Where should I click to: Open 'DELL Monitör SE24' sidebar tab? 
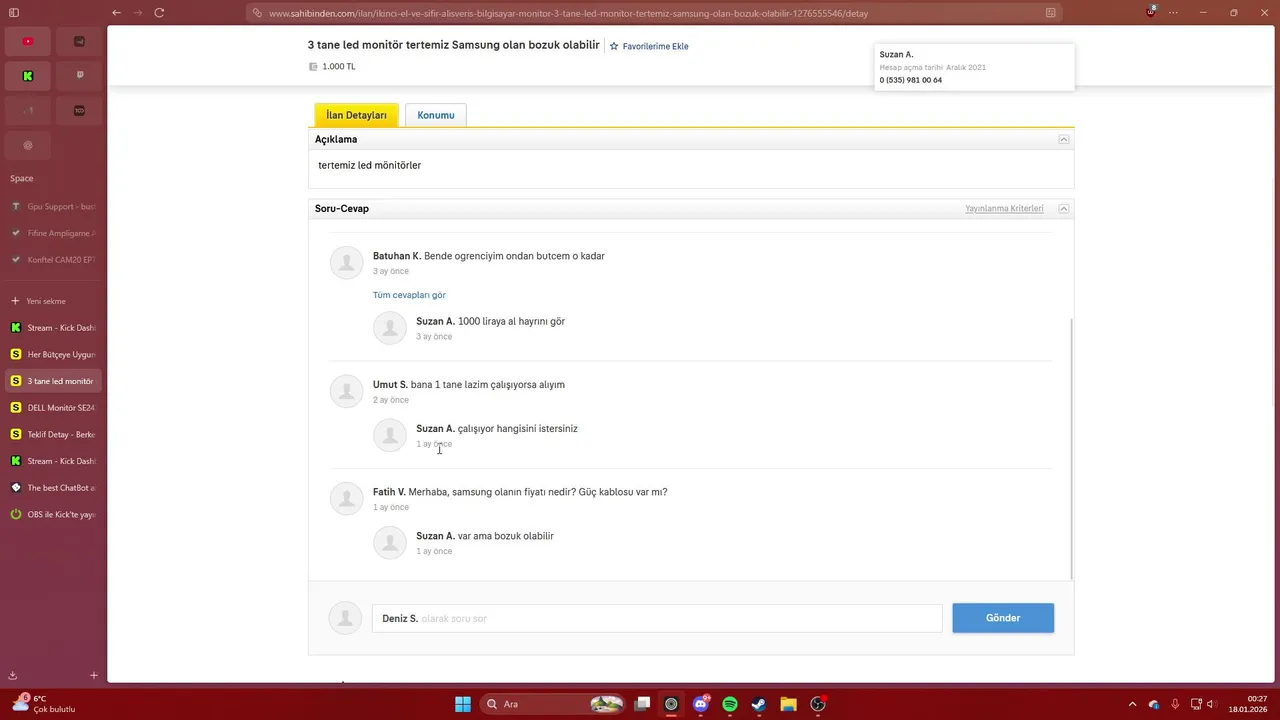click(53, 408)
